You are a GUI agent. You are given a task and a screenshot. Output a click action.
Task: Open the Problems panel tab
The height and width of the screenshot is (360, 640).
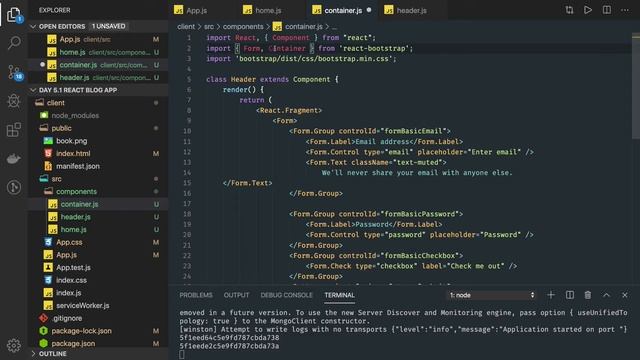(196, 295)
